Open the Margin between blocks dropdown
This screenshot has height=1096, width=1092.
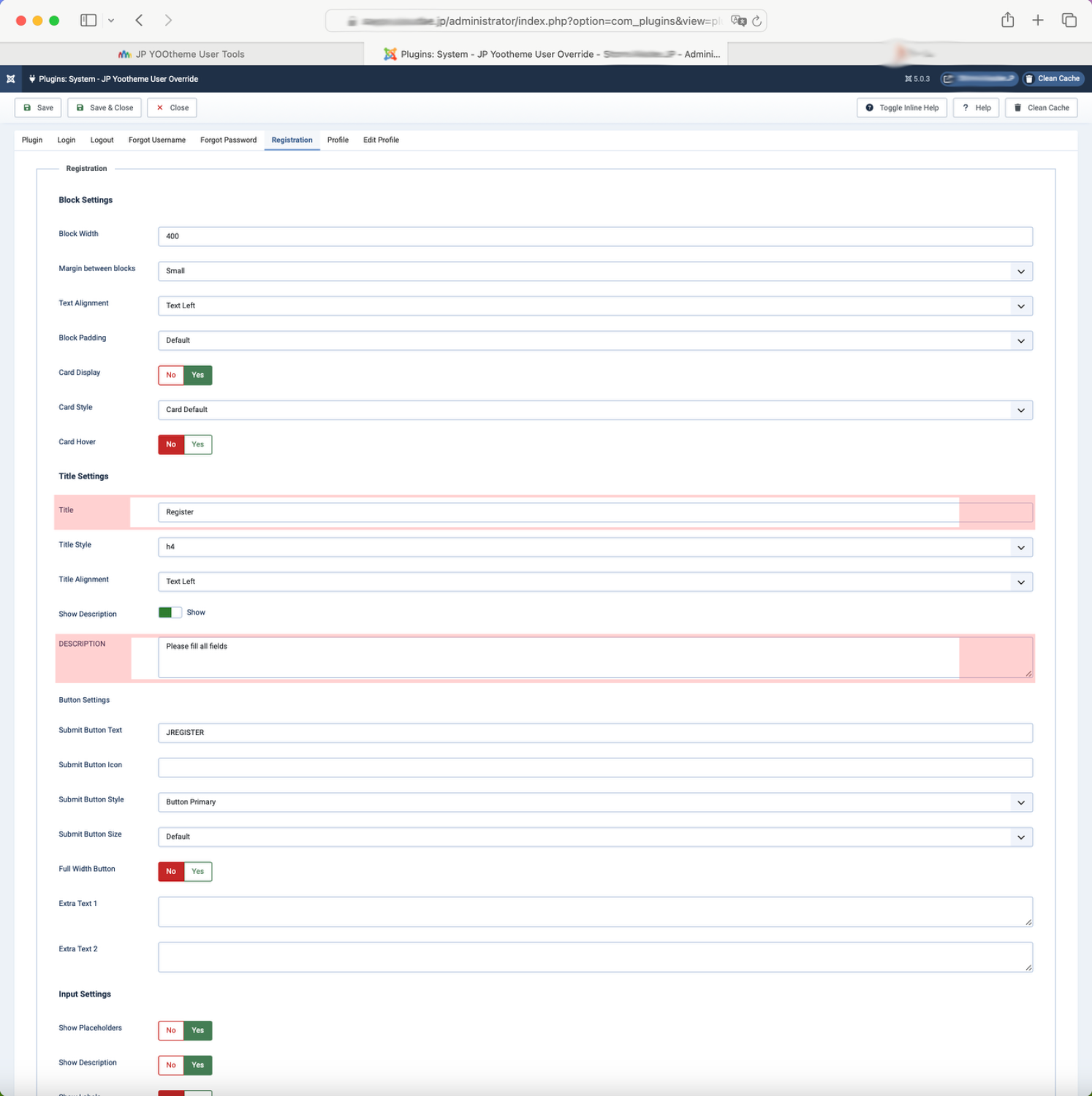coord(595,271)
